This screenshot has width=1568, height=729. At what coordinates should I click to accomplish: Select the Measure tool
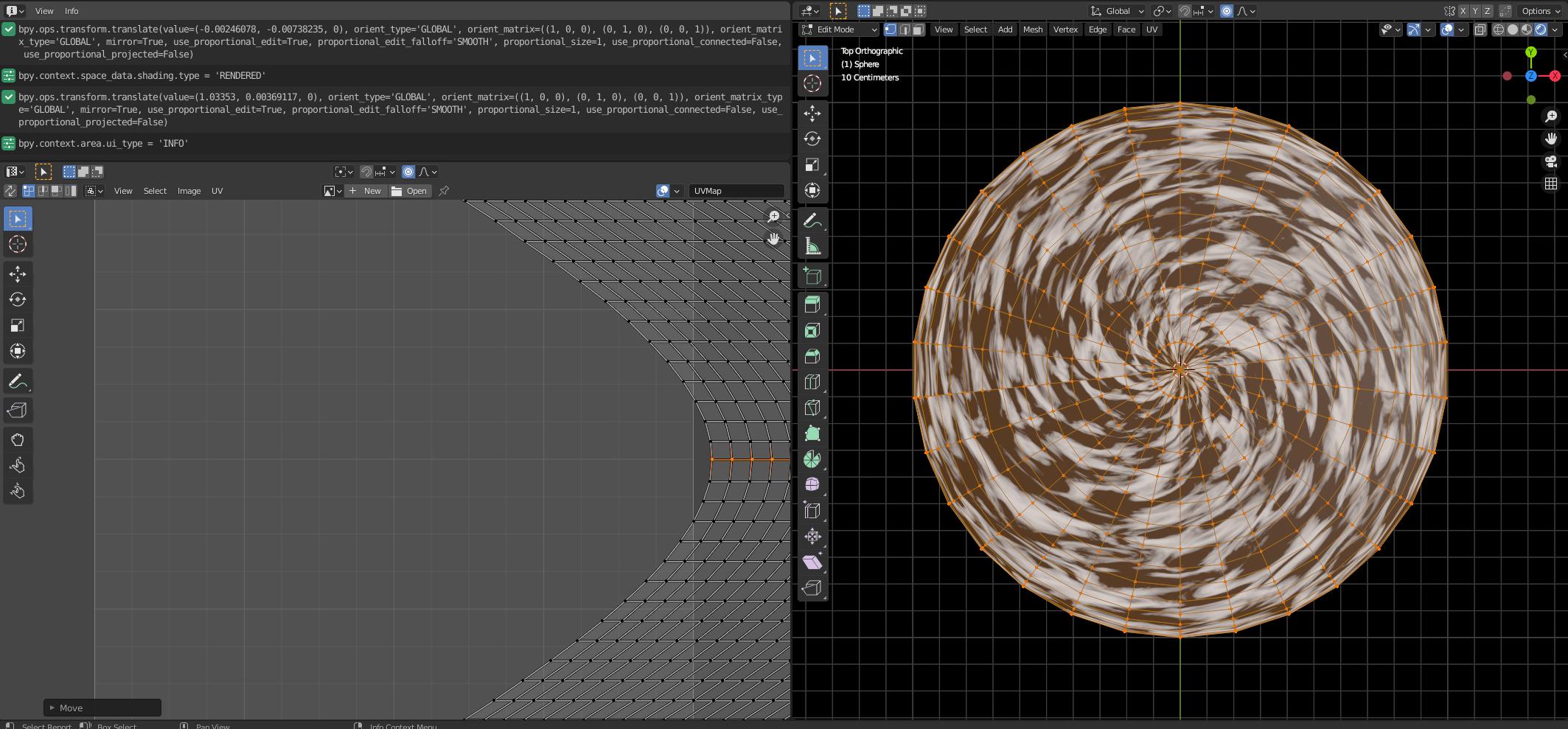tap(812, 246)
